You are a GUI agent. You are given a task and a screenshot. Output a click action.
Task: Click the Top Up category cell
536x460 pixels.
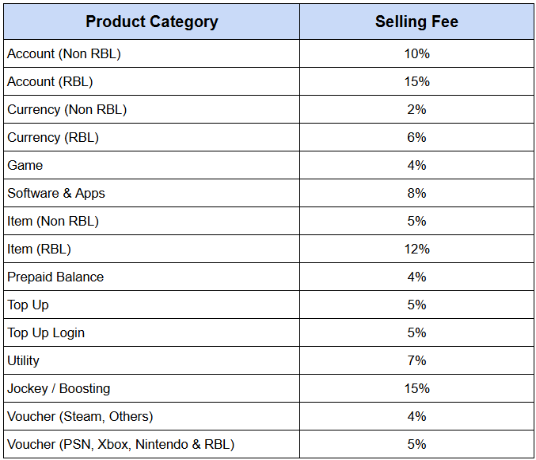(x=151, y=305)
